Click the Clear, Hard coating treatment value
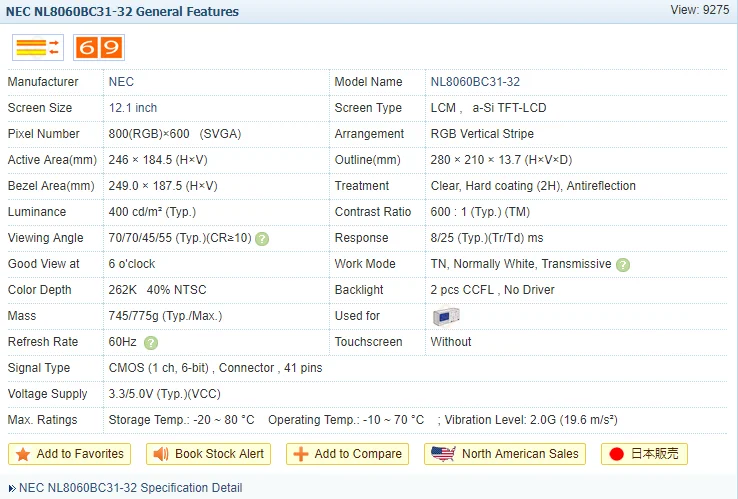The height and width of the screenshot is (499, 738). pos(533,186)
